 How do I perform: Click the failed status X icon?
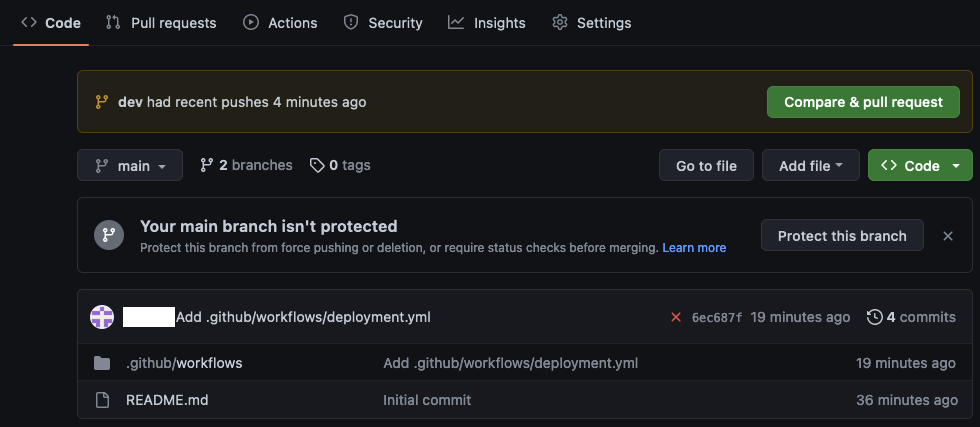676,317
